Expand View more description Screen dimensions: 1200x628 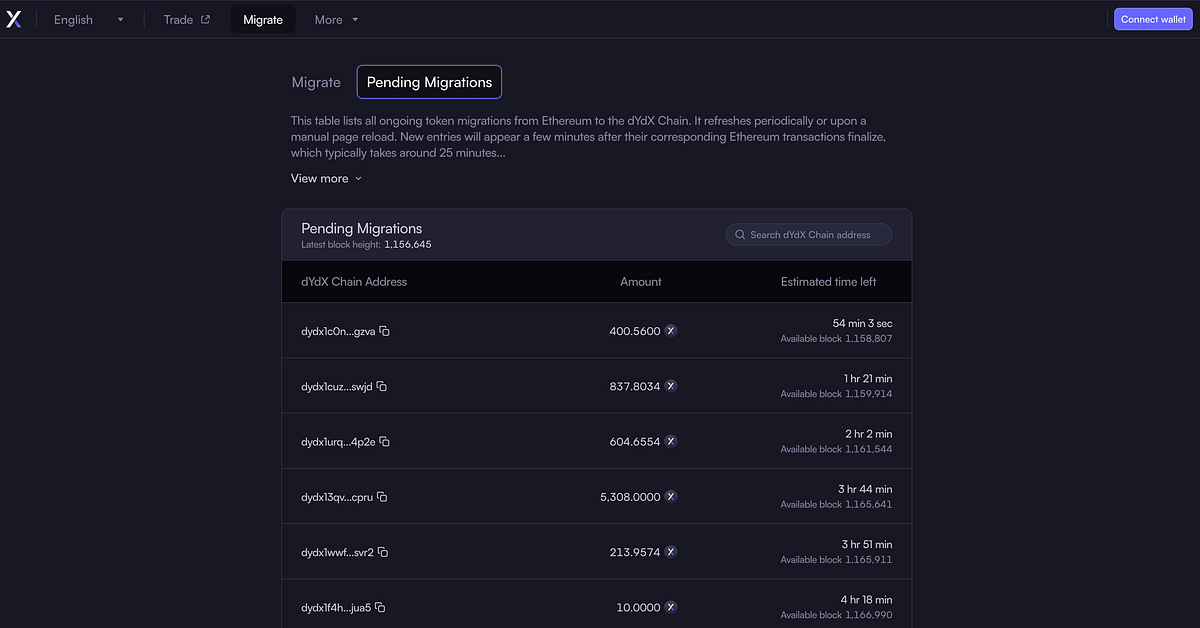[326, 178]
